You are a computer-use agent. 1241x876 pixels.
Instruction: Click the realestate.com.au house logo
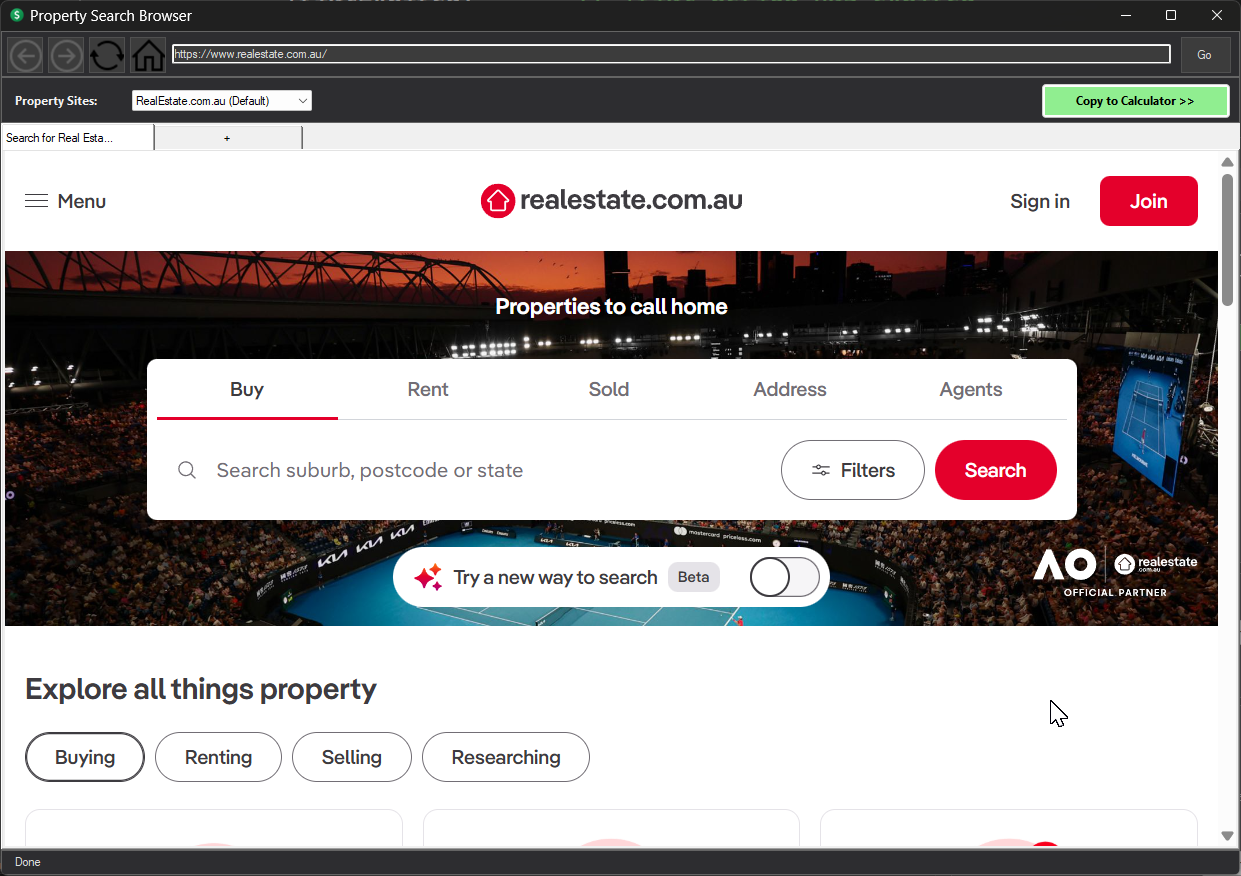497,200
